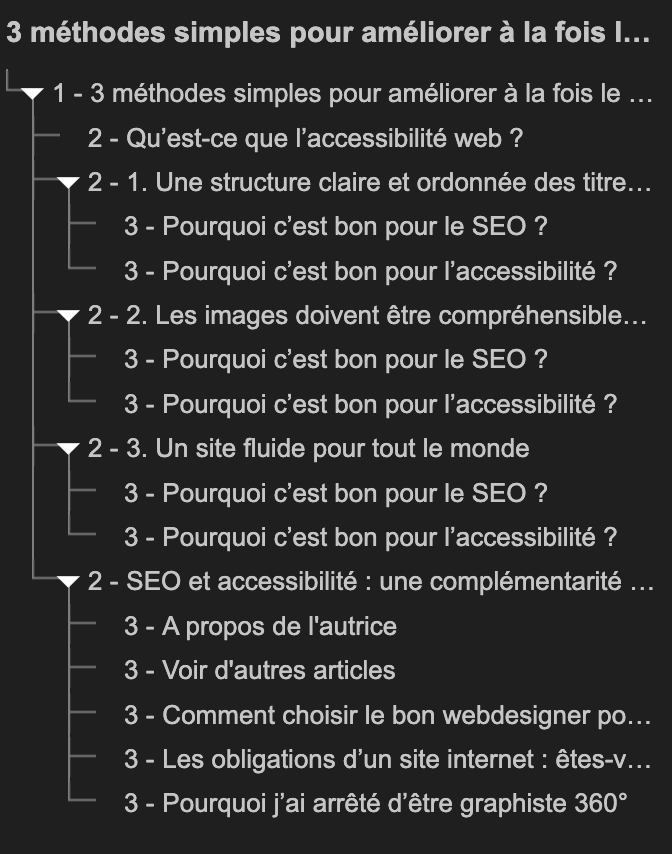Viewport: 672px width, 854px height.
Task: Open "A propos de l'autrice" heading
Action: [260, 626]
